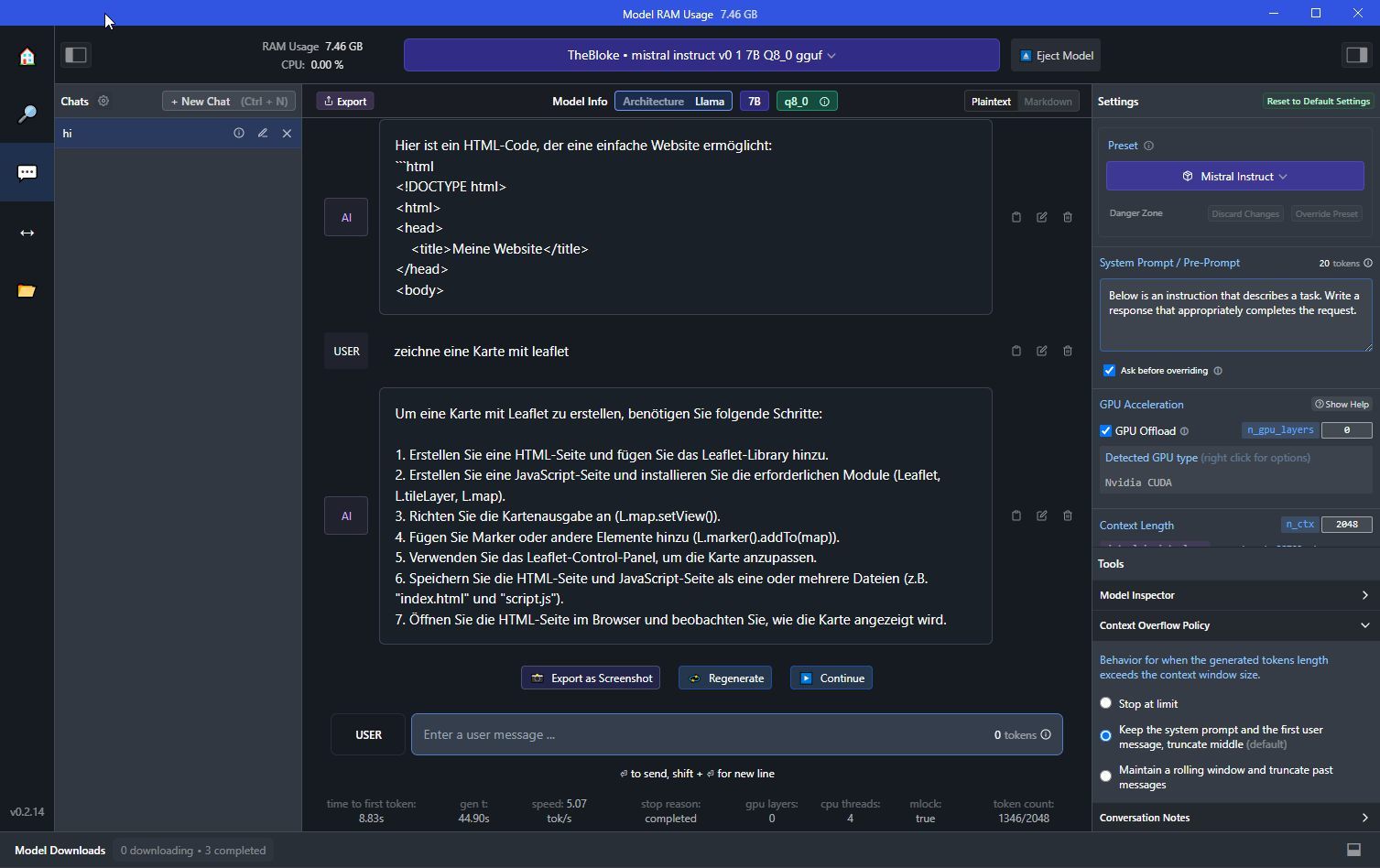Show info for the 'hi' chat
The image size is (1380, 868).
[239, 133]
